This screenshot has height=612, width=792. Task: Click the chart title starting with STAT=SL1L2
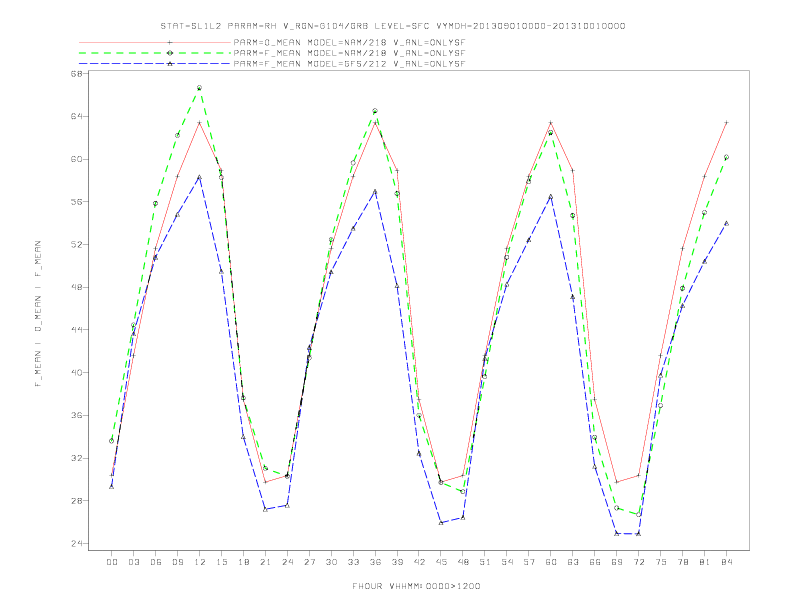coord(392,26)
